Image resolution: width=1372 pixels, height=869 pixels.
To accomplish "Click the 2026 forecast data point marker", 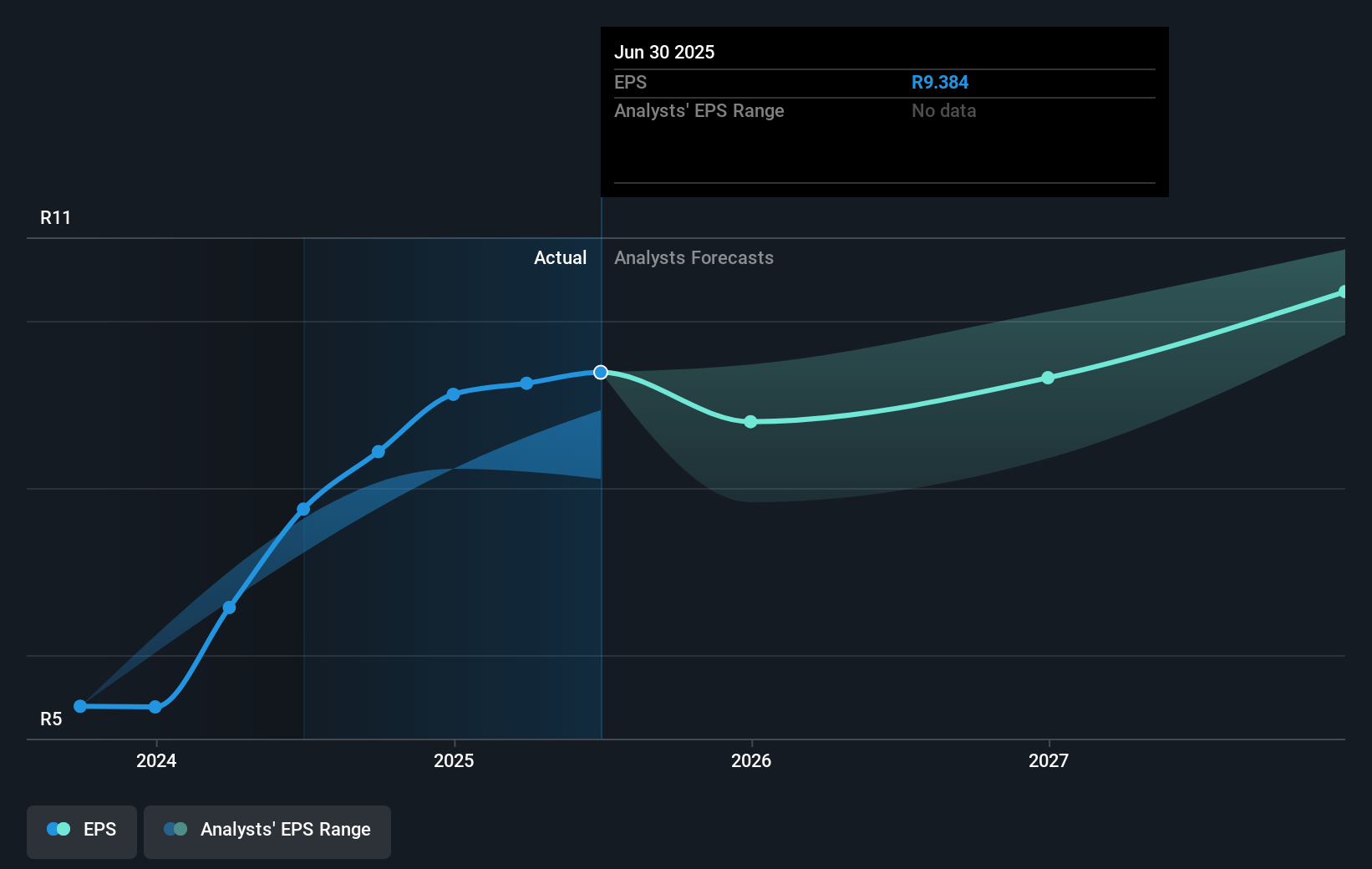I will pyautogui.click(x=750, y=422).
